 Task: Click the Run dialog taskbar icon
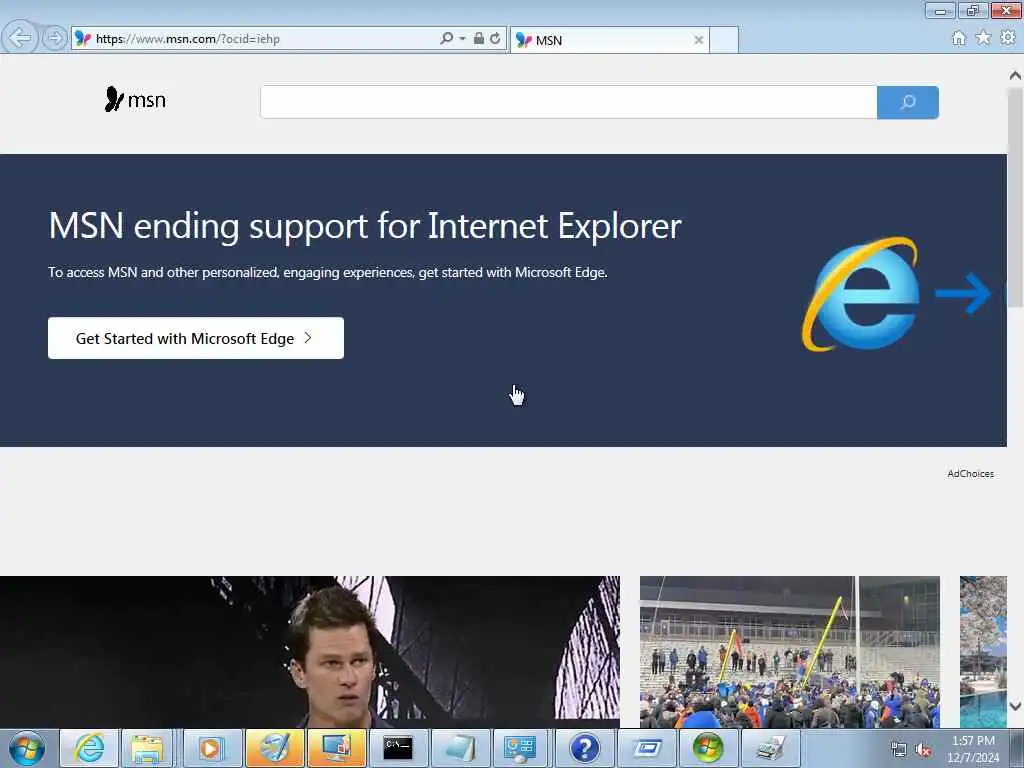click(647, 748)
